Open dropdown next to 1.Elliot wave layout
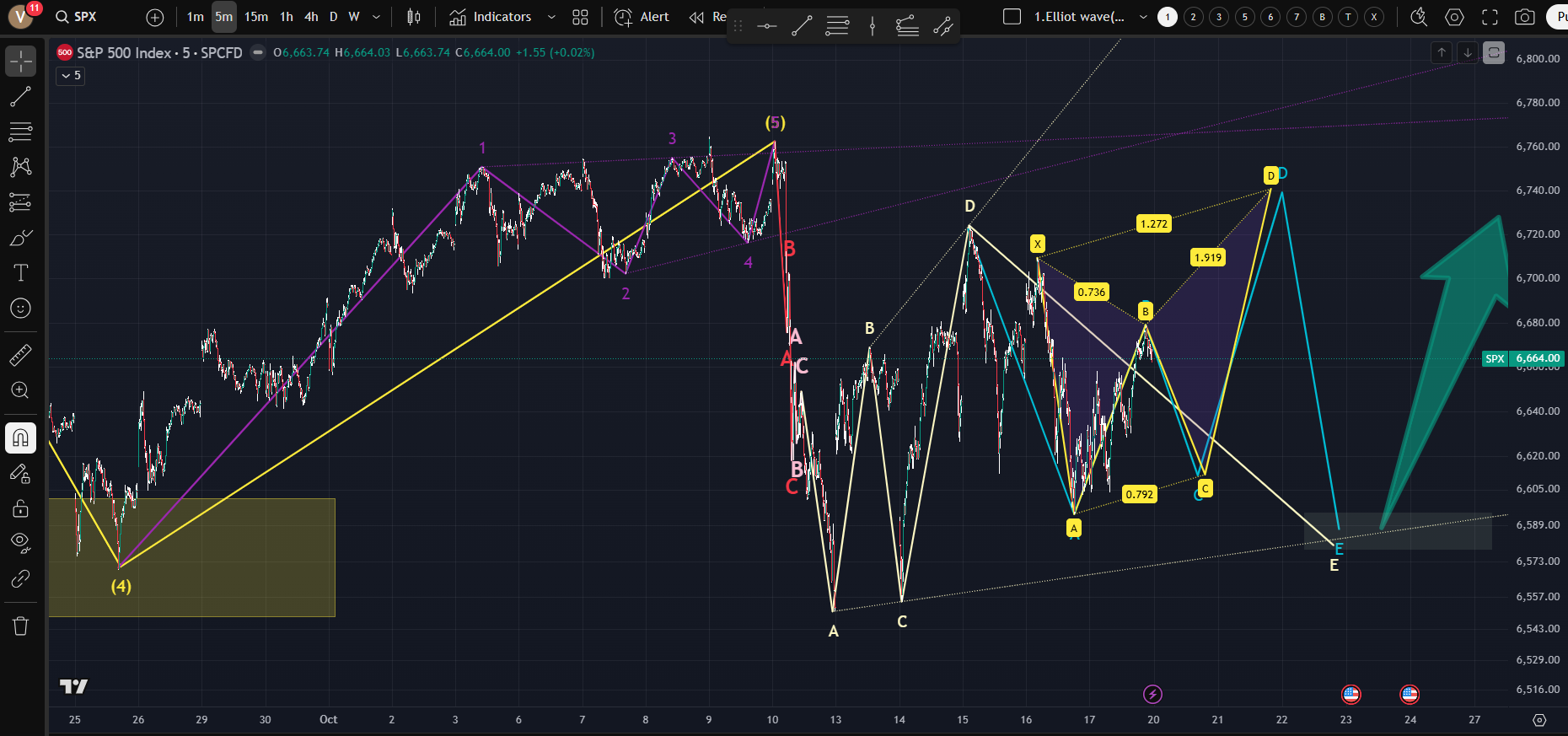 [x=1143, y=17]
